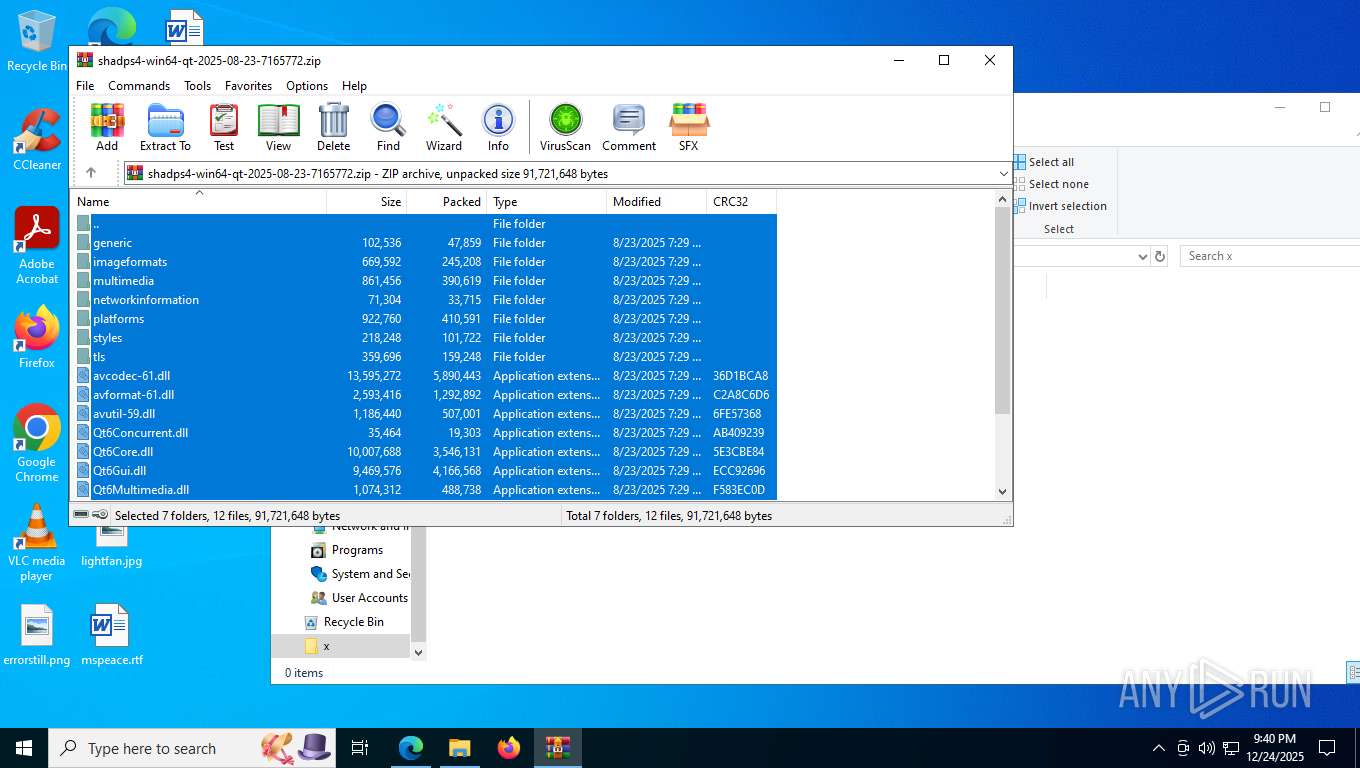Show archive Info
The height and width of the screenshot is (768, 1360).
498,127
